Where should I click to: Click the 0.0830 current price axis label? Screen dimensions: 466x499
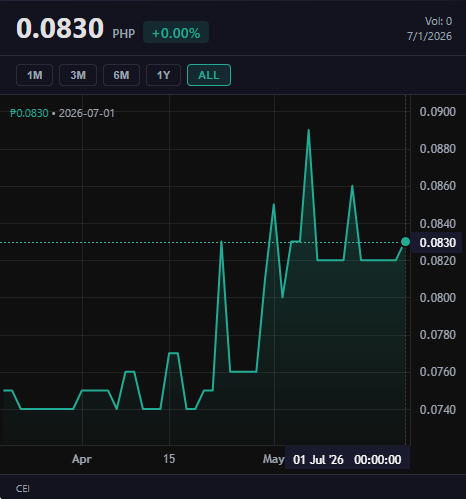(x=436, y=242)
